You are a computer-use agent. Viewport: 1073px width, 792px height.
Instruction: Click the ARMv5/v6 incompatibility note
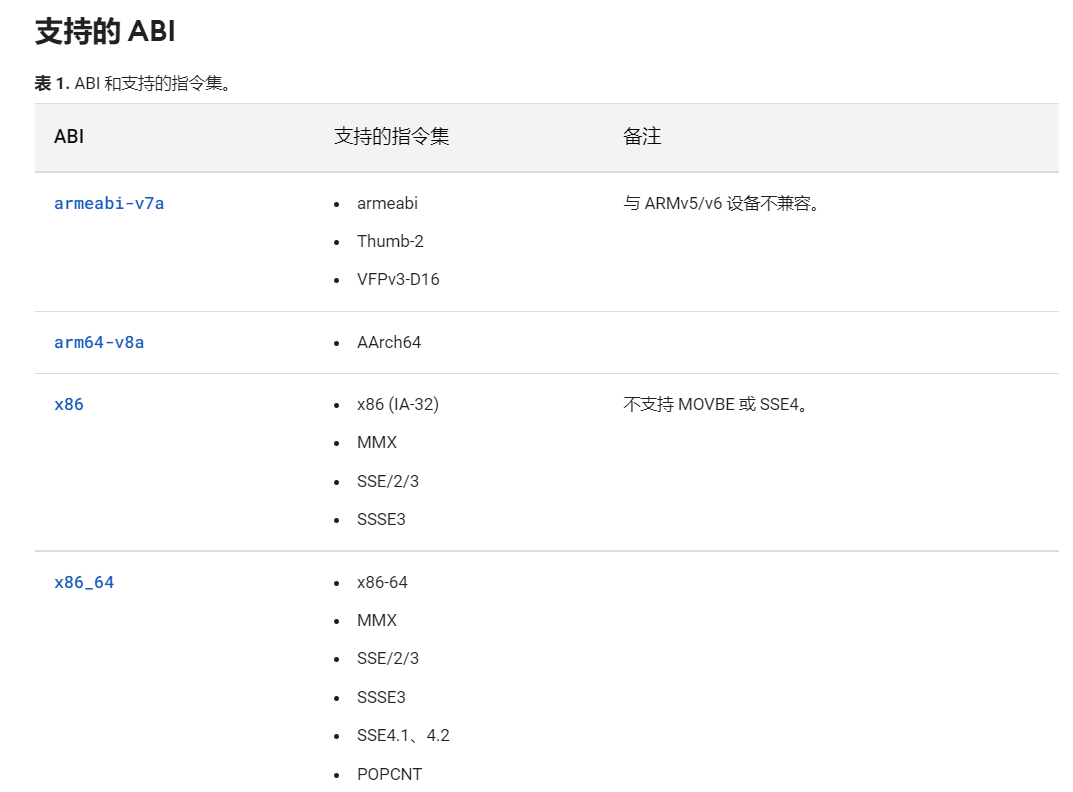tap(721, 203)
